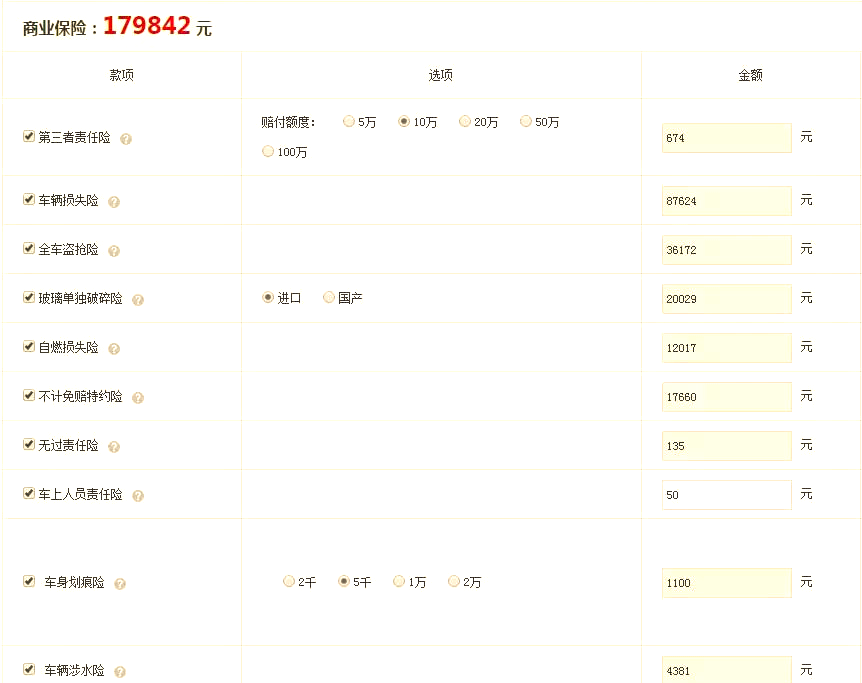The image size is (862, 683).
Task: Toggle the 车辆涉水险 checkbox
Action: click(29, 669)
